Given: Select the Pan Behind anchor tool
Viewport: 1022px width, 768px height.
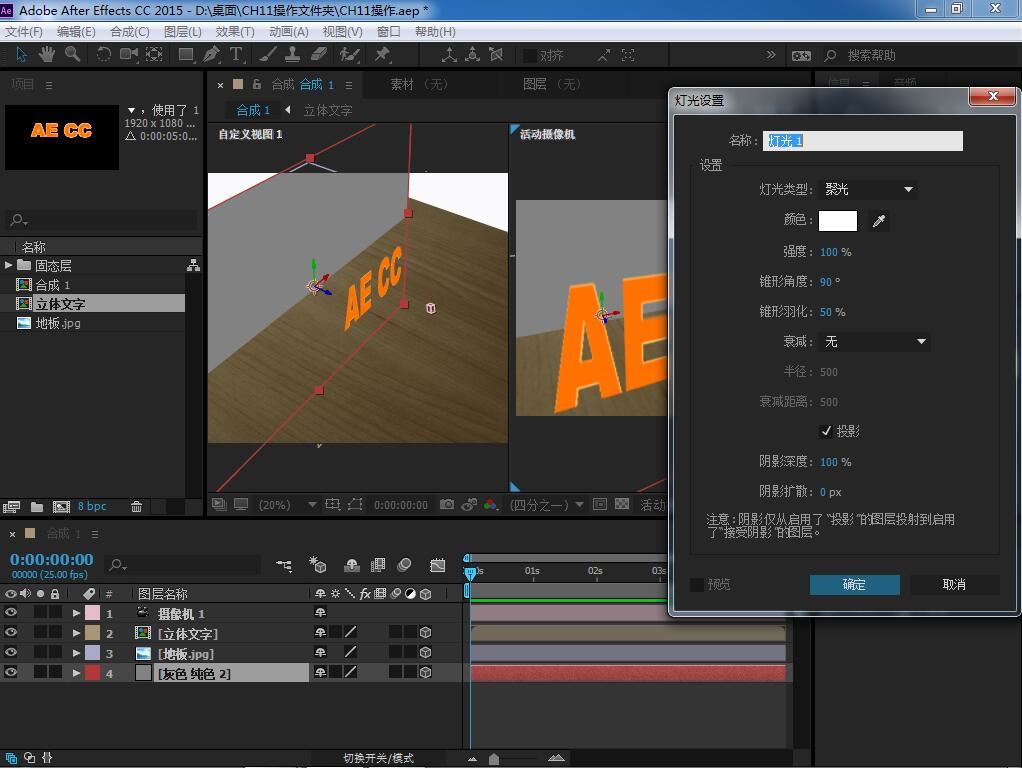Looking at the screenshot, I should [x=154, y=55].
